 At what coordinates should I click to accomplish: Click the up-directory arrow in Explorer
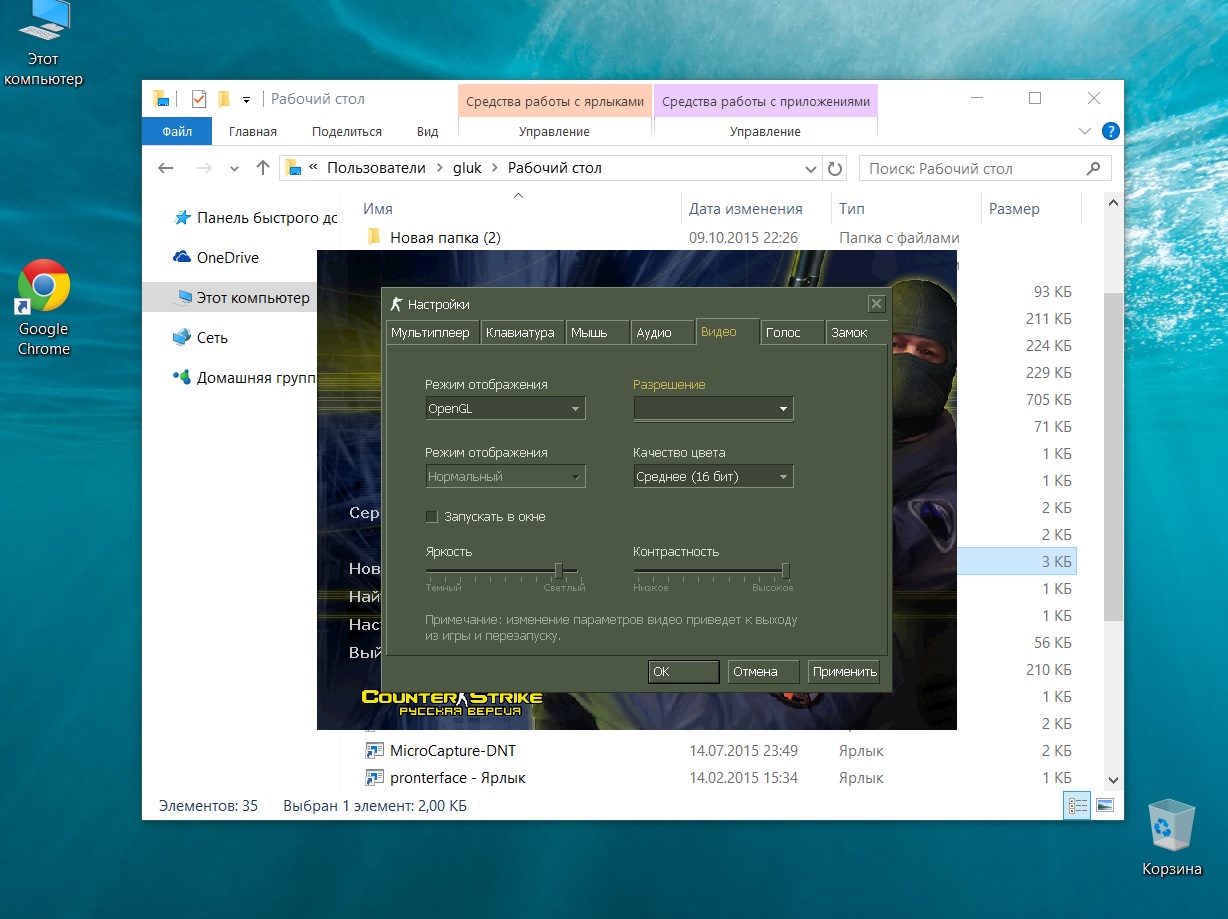(263, 168)
